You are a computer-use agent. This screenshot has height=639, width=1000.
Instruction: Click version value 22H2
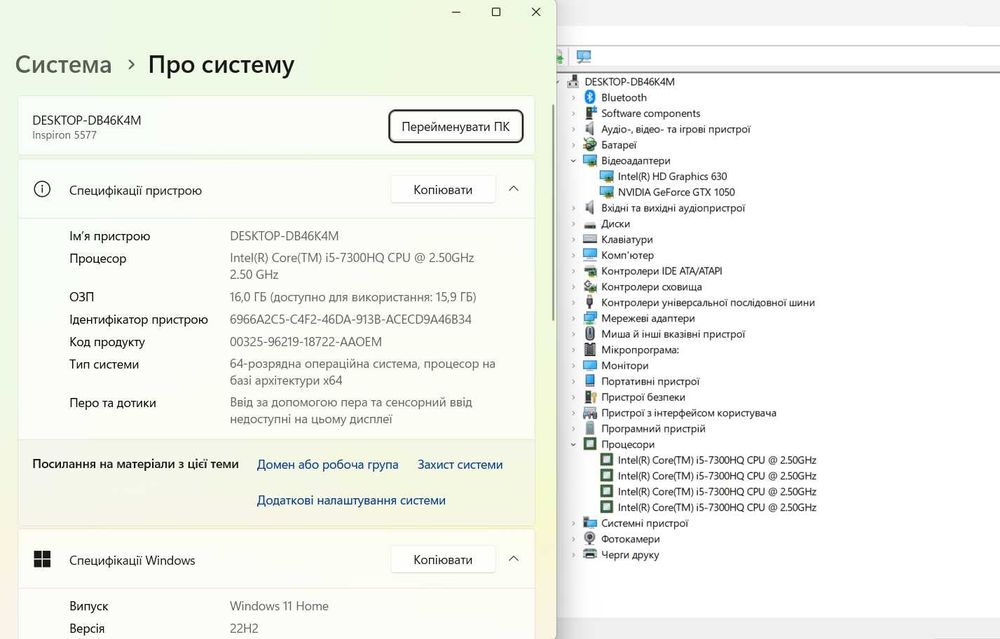tap(244, 628)
